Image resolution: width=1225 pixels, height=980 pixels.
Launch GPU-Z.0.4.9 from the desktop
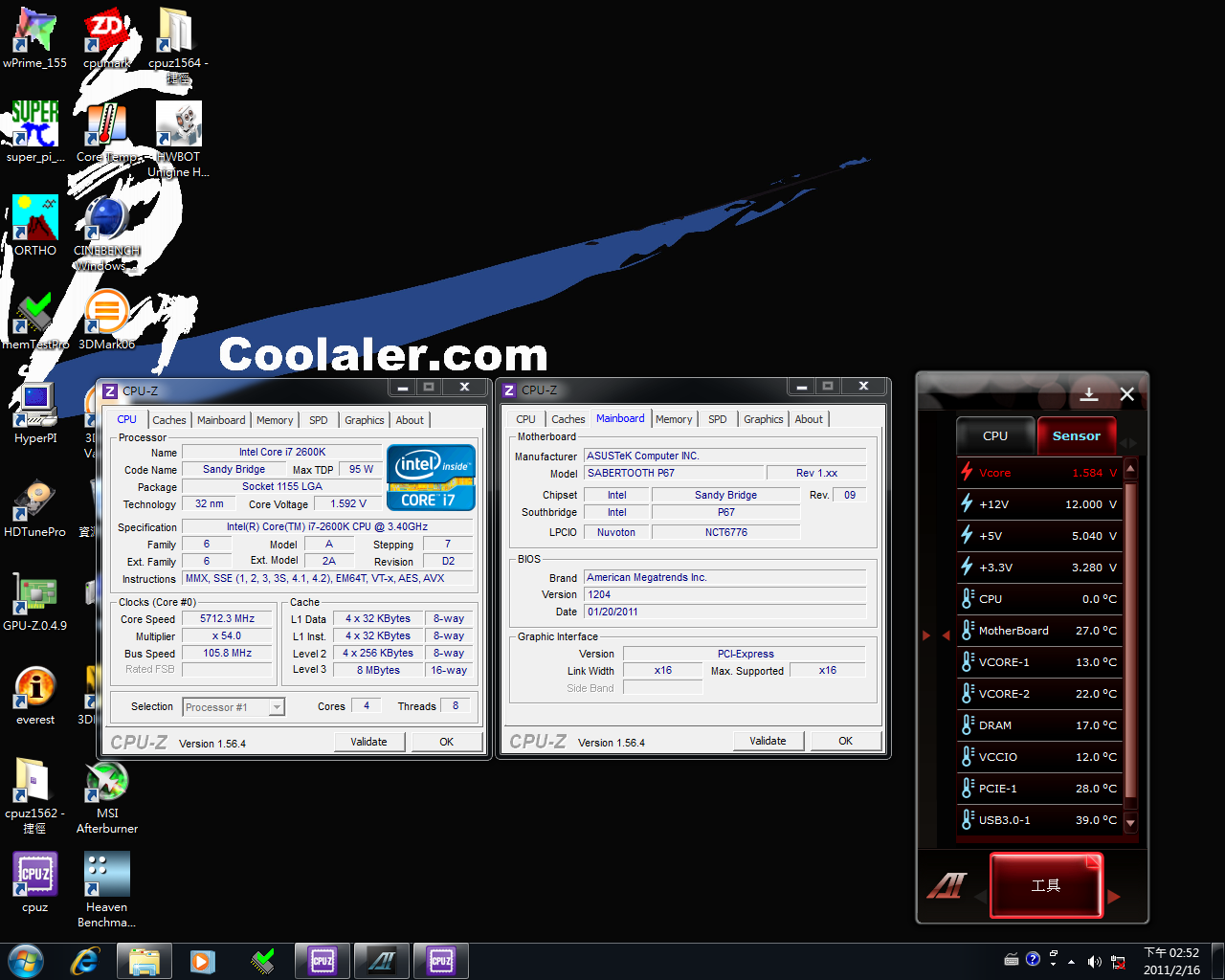tap(35, 601)
